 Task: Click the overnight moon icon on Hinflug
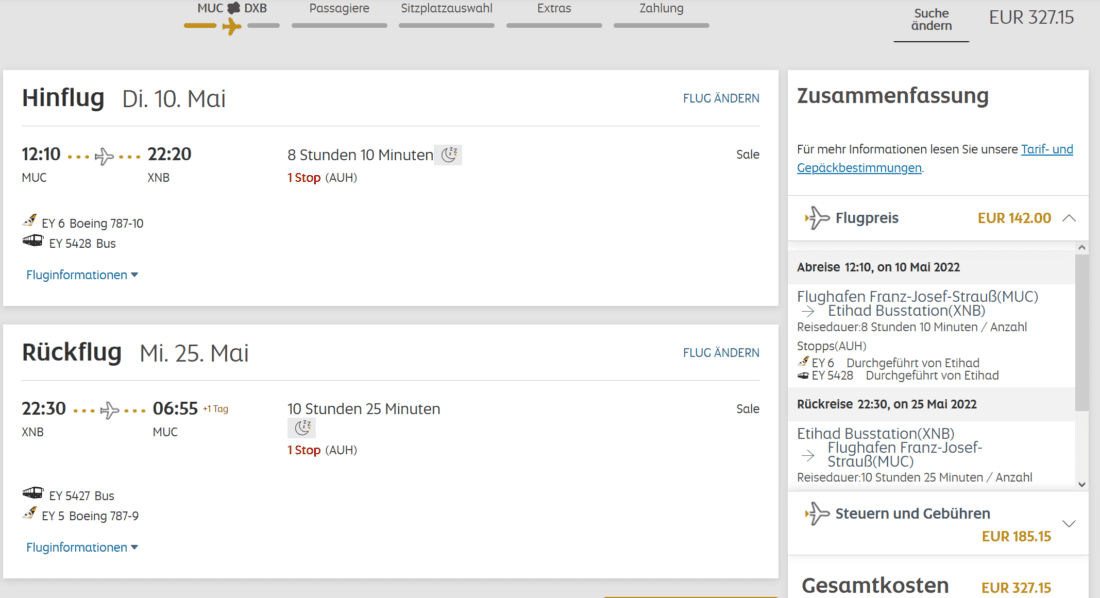[450, 154]
